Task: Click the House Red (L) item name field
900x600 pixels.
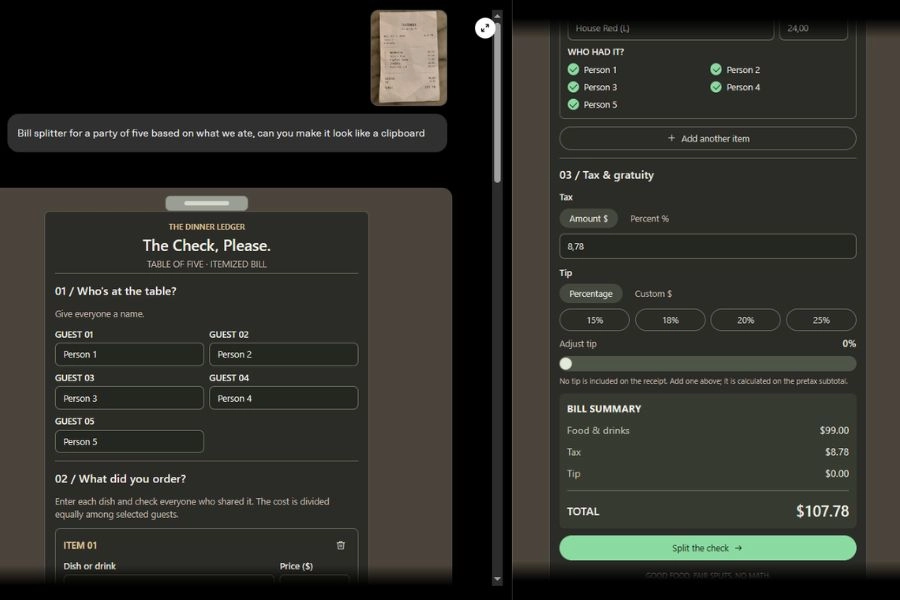Action: click(670, 29)
